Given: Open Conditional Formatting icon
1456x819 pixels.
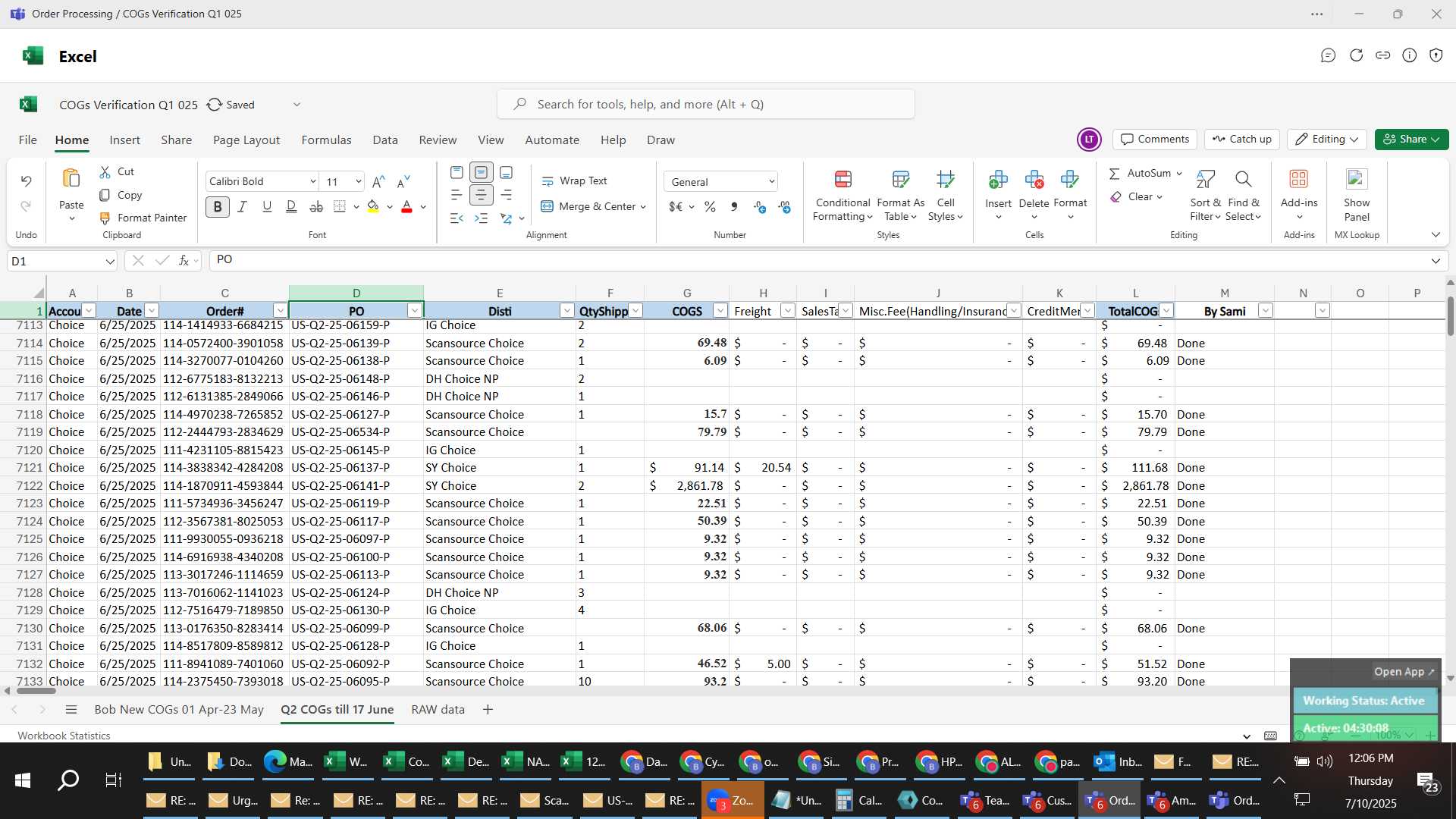Looking at the screenshot, I should click(843, 180).
